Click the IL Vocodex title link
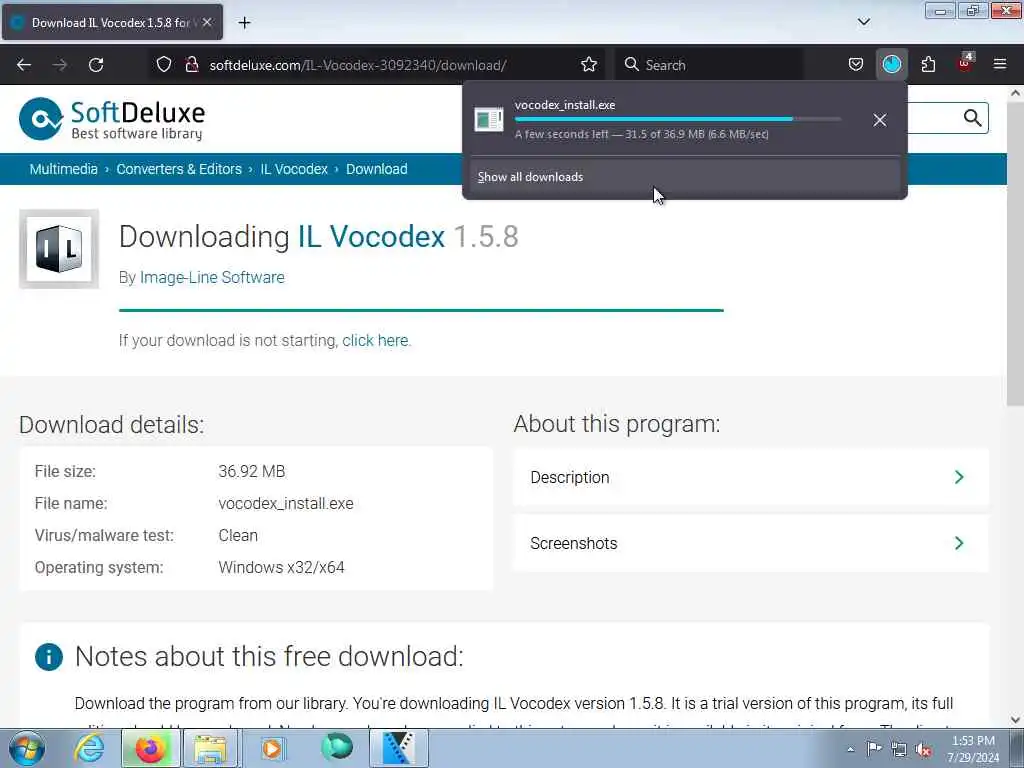The image size is (1024, 768). [x=372, y=236]
